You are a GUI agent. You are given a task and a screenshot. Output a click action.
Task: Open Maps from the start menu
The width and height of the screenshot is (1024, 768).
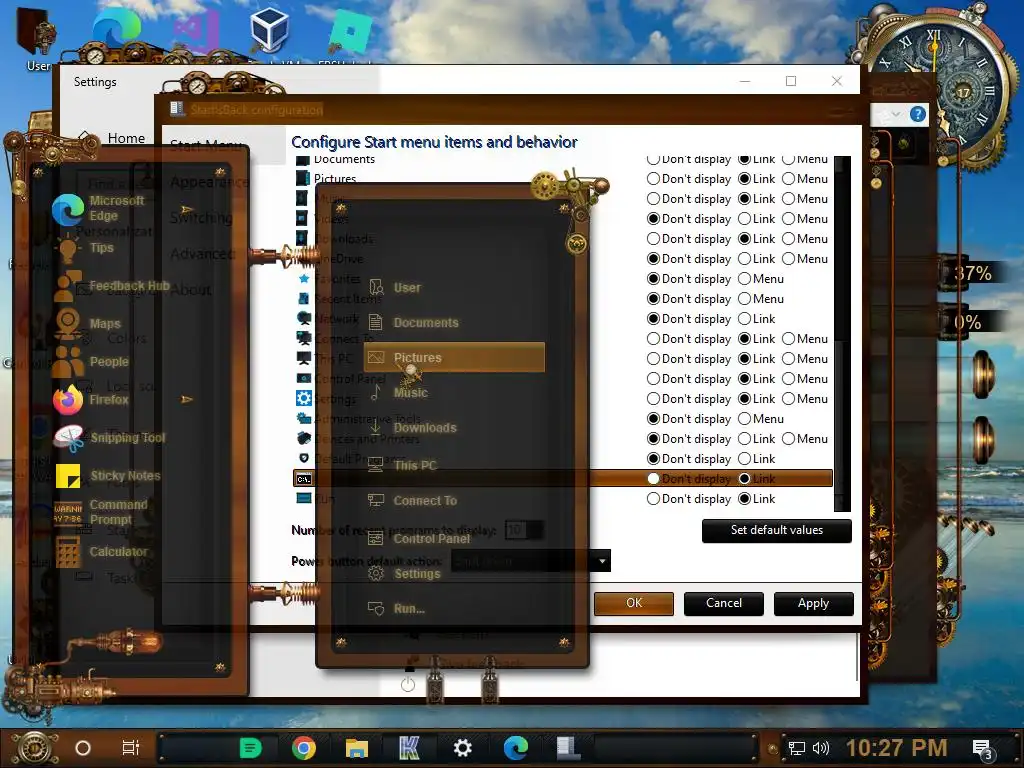[88, 324]
